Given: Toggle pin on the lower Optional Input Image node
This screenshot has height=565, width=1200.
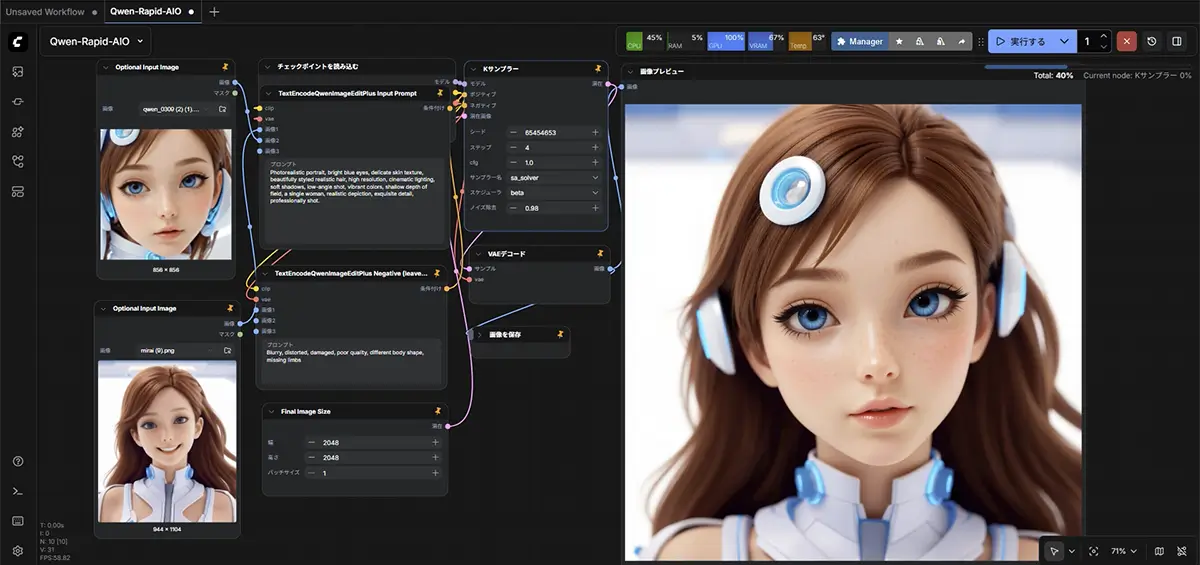Looking at the screenshot, I should (230, 308).
